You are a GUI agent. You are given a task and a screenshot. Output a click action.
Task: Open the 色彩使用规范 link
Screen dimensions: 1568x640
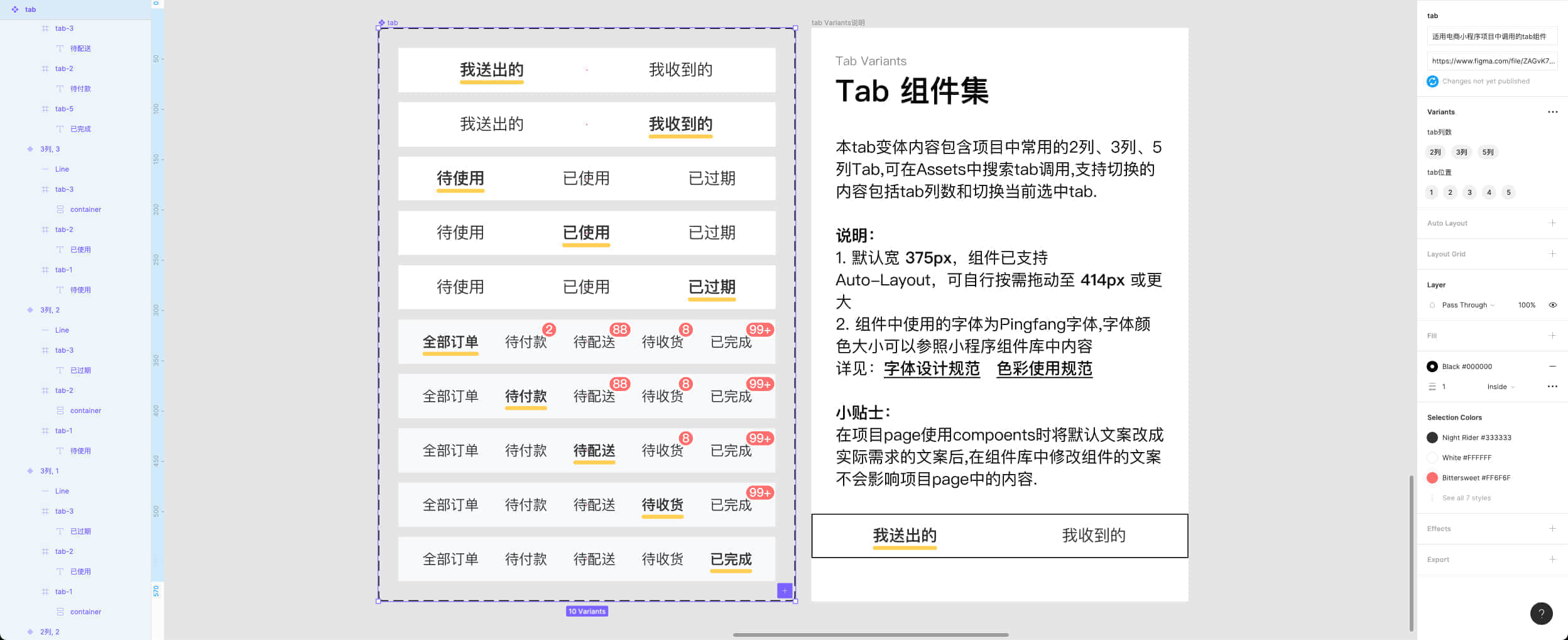click(1045, 368)
